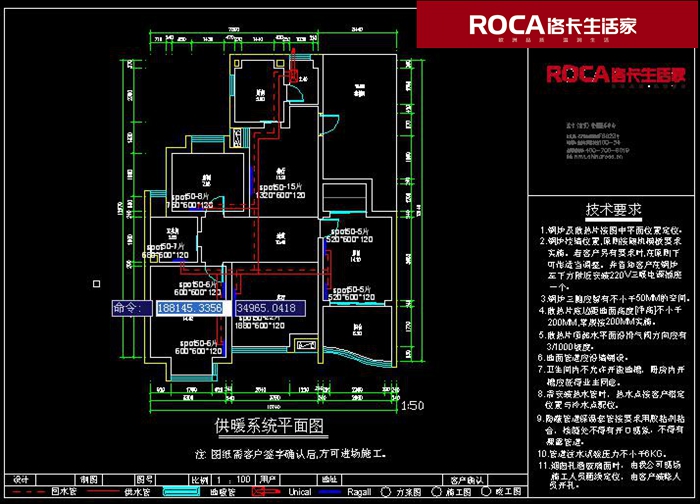Select the 竣工图 circle marker
700x504 pixels.
[487, 492]
